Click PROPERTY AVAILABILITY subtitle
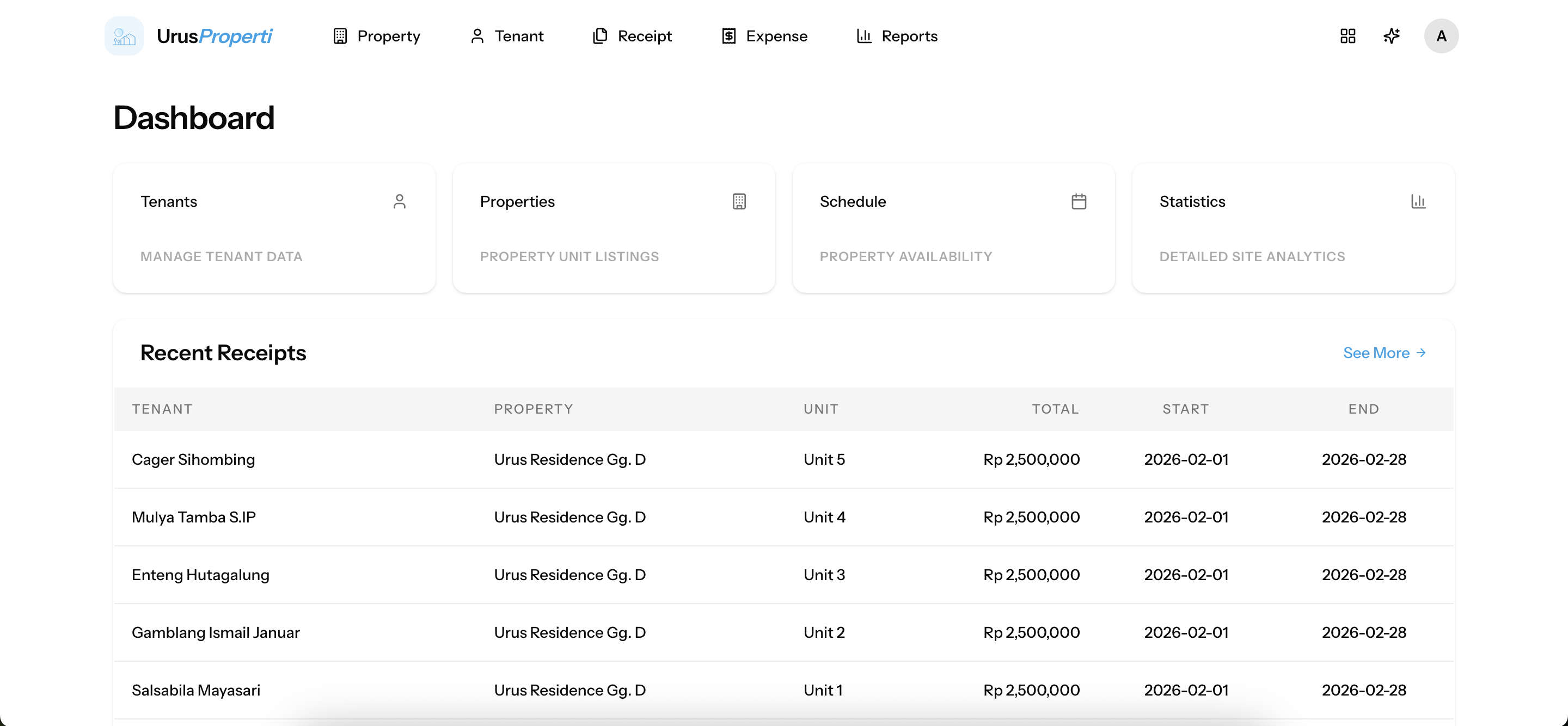1568x726 pixels. [x=906, y=257]
